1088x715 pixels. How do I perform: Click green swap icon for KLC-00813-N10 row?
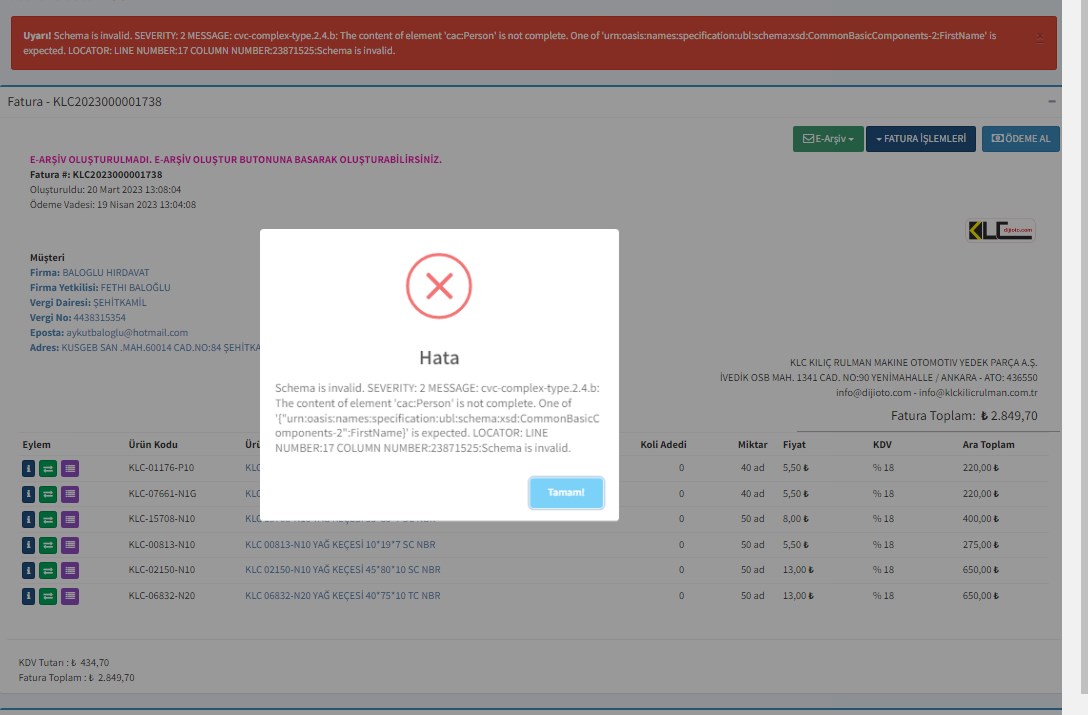point(48,545)
